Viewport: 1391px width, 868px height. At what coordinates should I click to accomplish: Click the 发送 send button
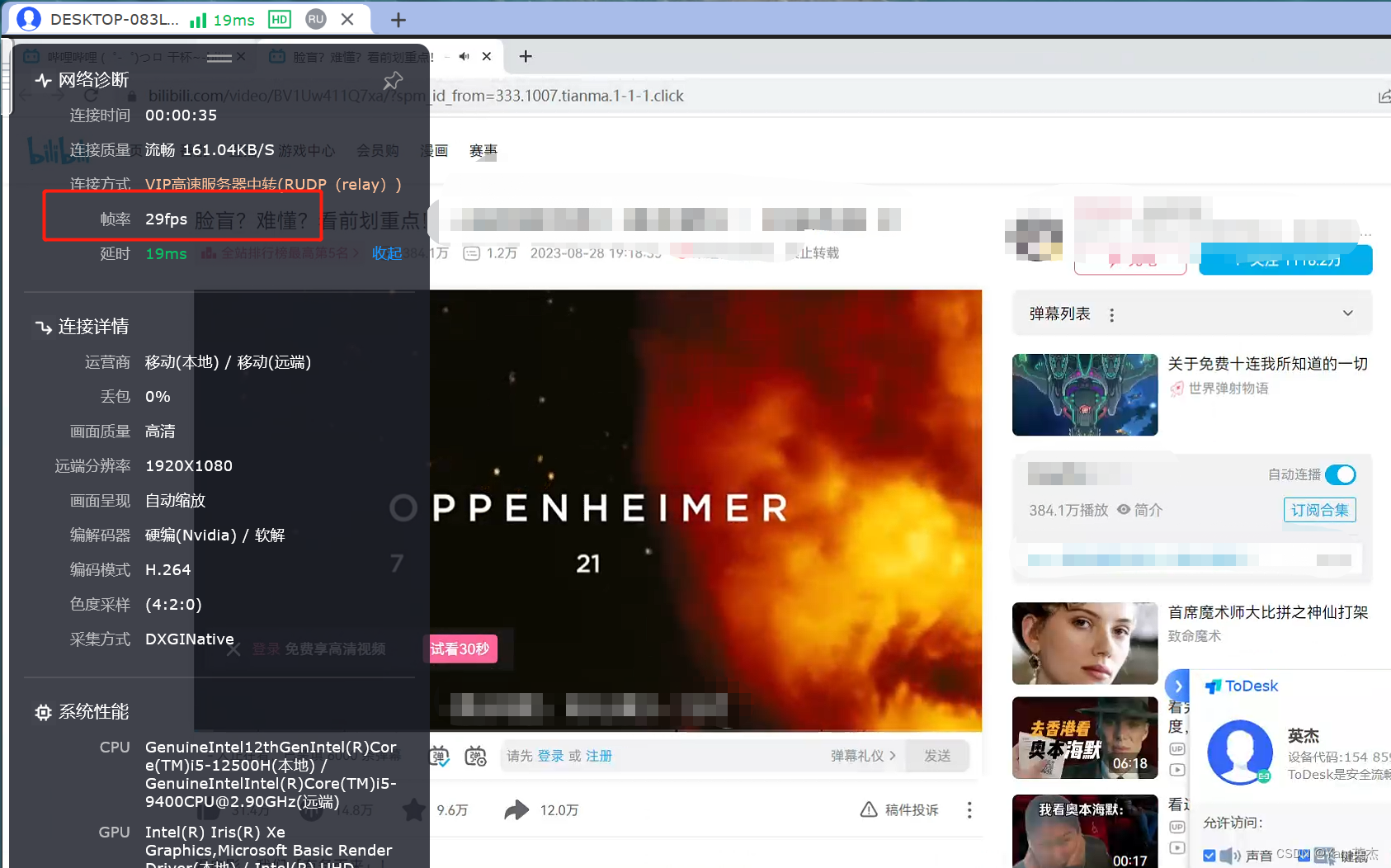pos(937,755)
